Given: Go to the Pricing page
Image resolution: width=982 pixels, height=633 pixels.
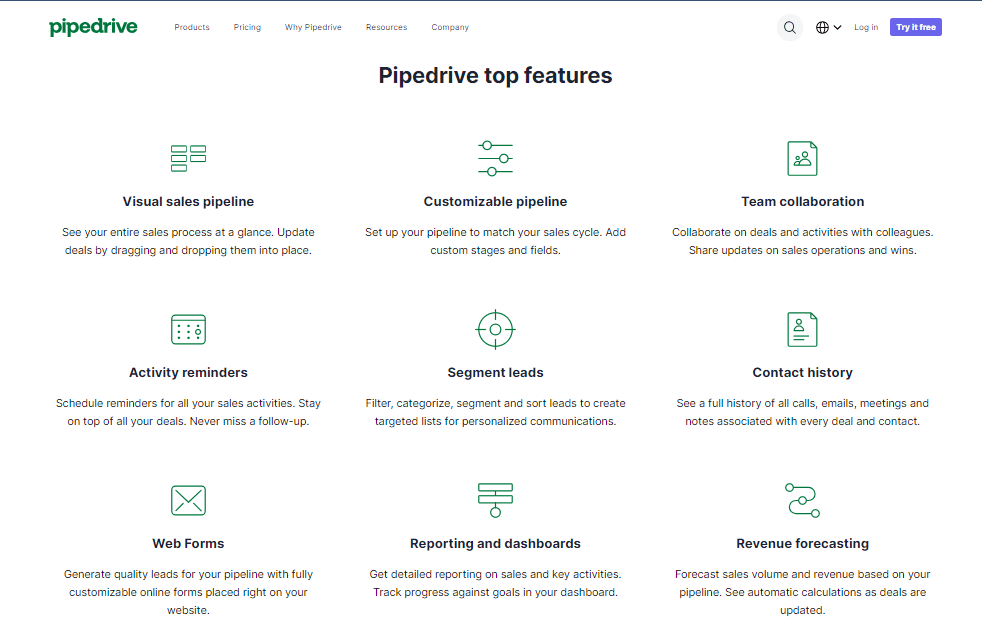Looking at the screenshot, I should coord(247,28).
